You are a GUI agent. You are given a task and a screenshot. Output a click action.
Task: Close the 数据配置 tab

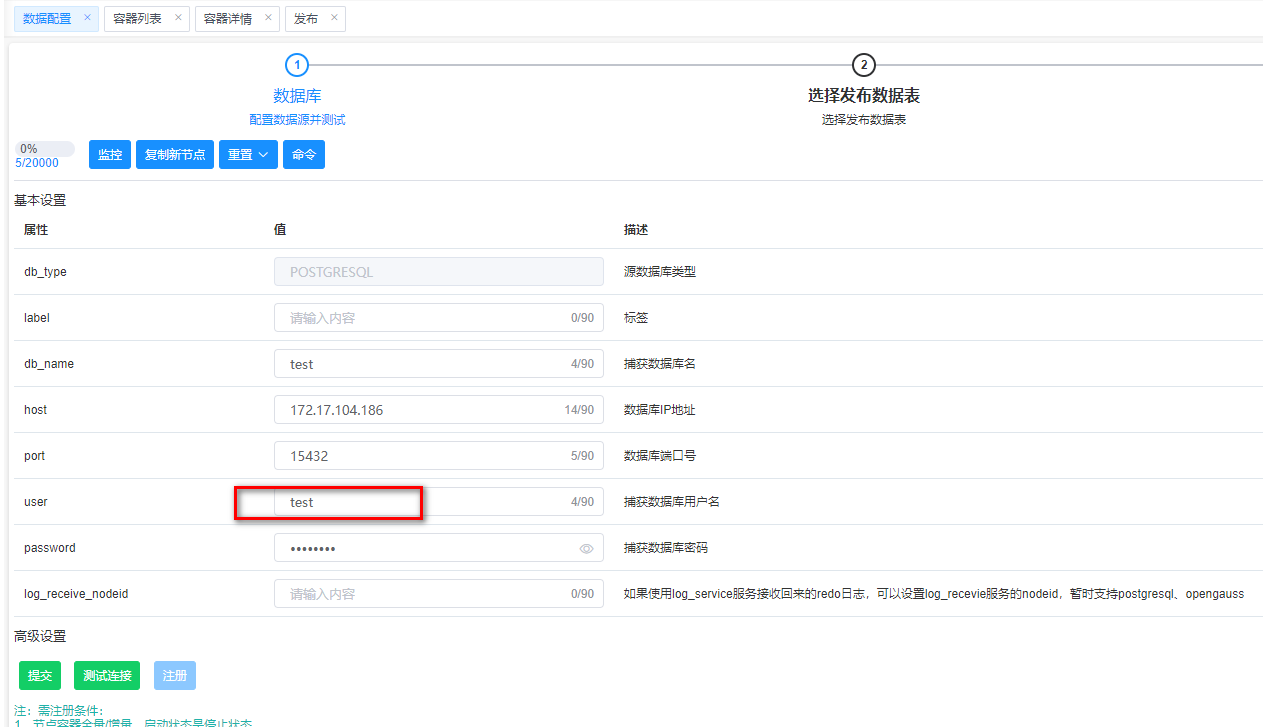point(87,18)
